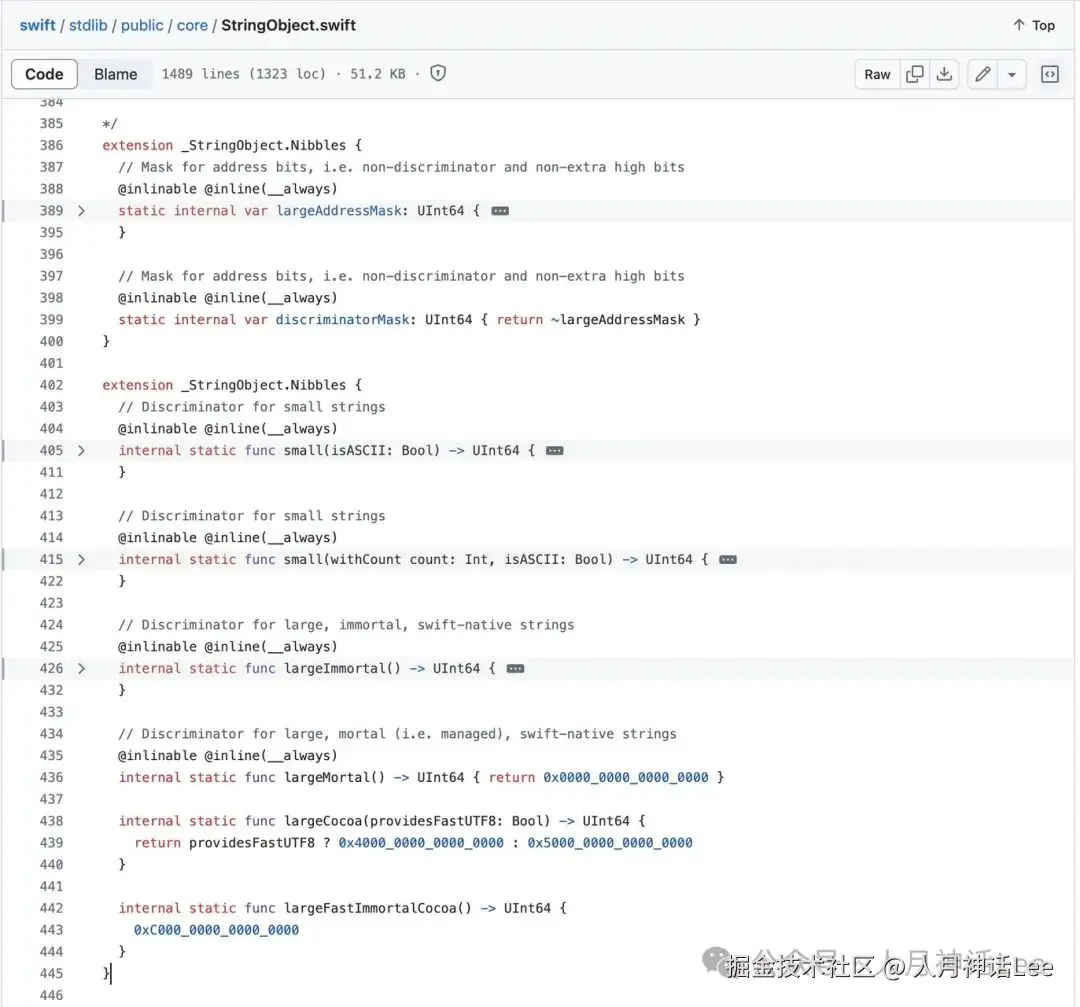
Task: Expand collapsed code at line 389
Action: 81,211
